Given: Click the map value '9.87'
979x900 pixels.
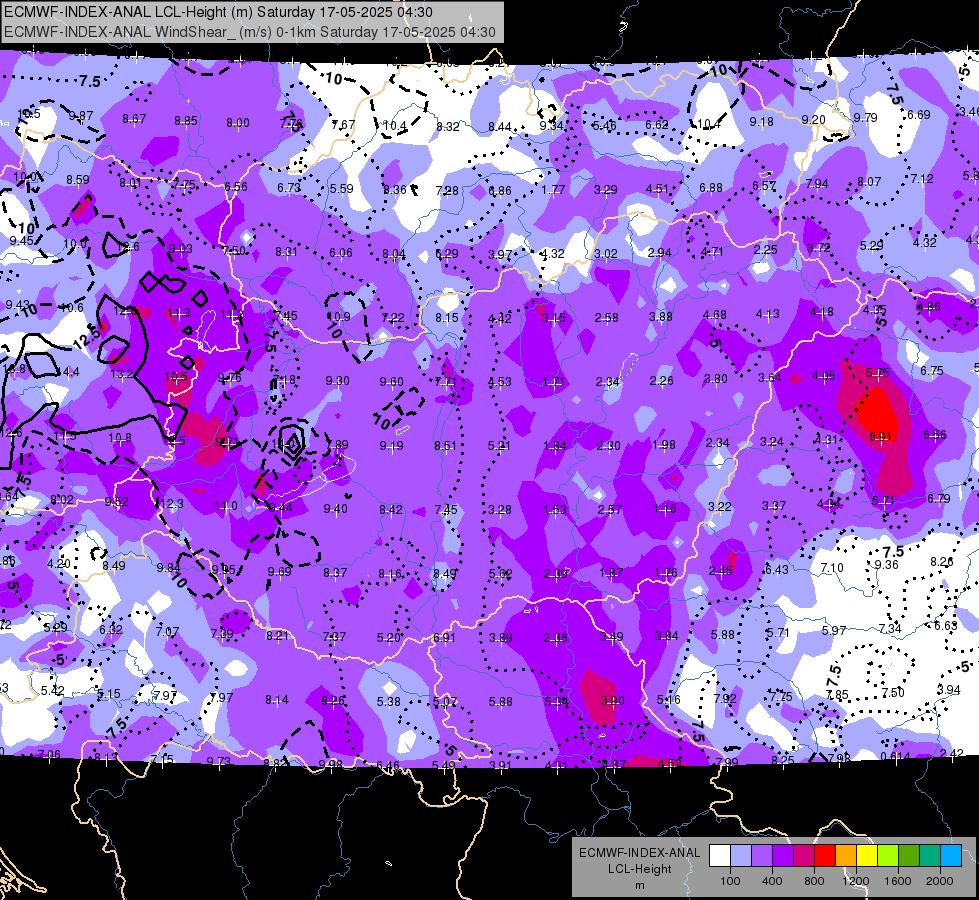Looking at the screenshot, I should [81, 116].
